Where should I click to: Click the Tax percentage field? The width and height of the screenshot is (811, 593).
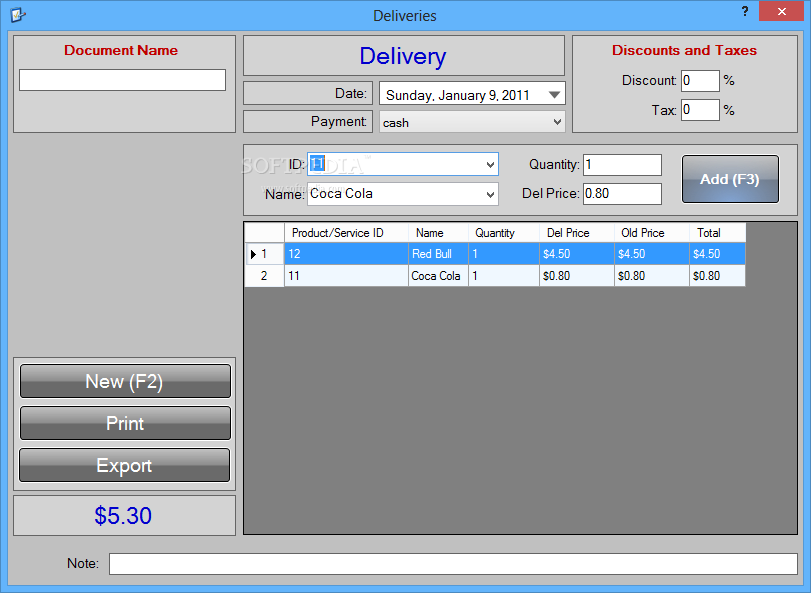click(x=700, y=110)
